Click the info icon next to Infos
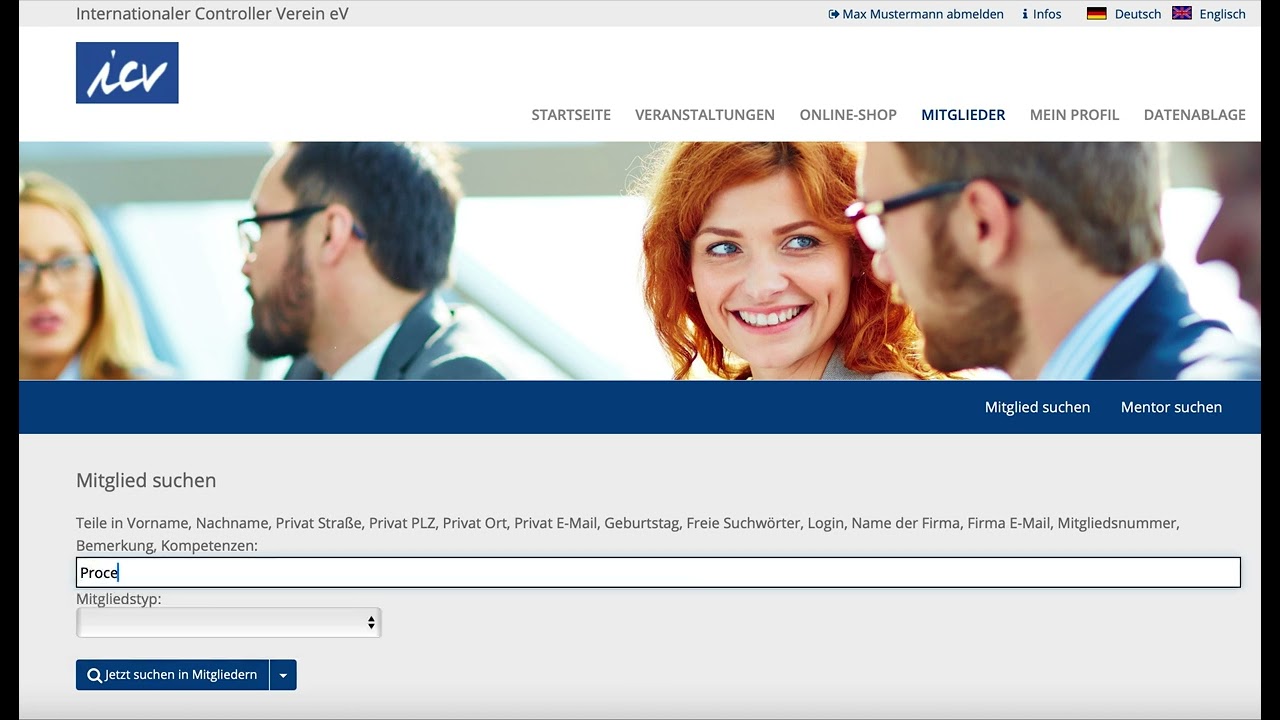The width and height of the screenshot is (1280, 720). [1025, 14]
